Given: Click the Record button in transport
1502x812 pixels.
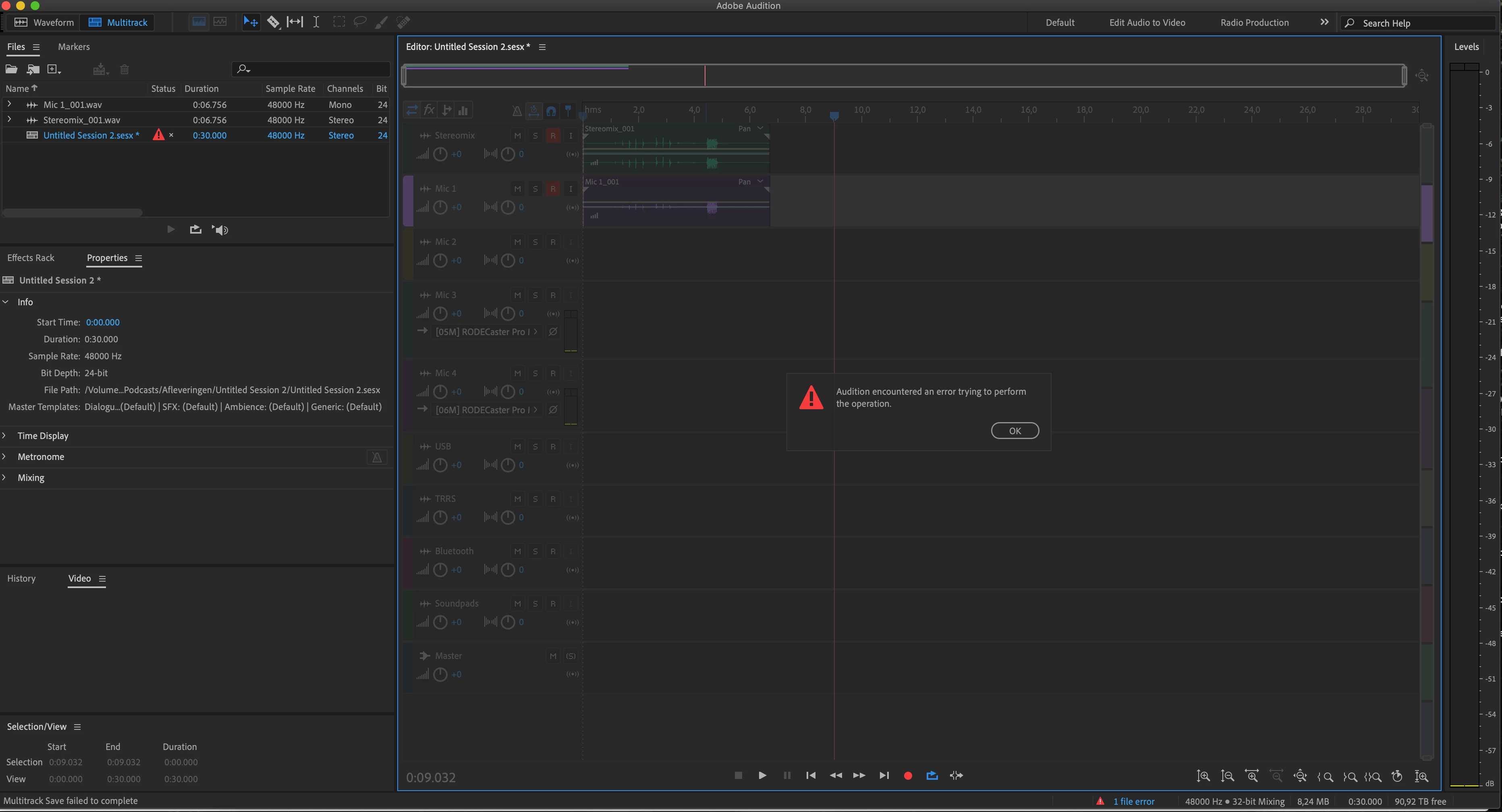Looking at the screenshot, I should pos(907,776).
